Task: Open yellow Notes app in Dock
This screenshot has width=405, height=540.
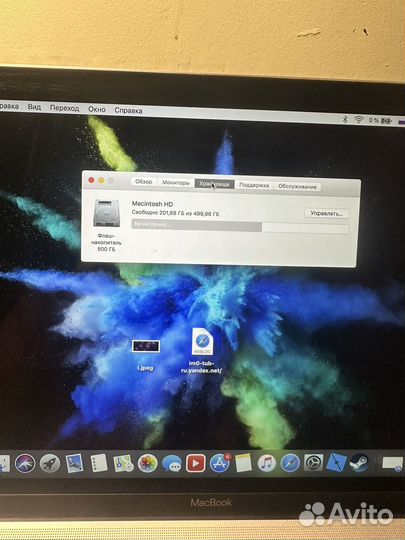Action: point(243,463)
